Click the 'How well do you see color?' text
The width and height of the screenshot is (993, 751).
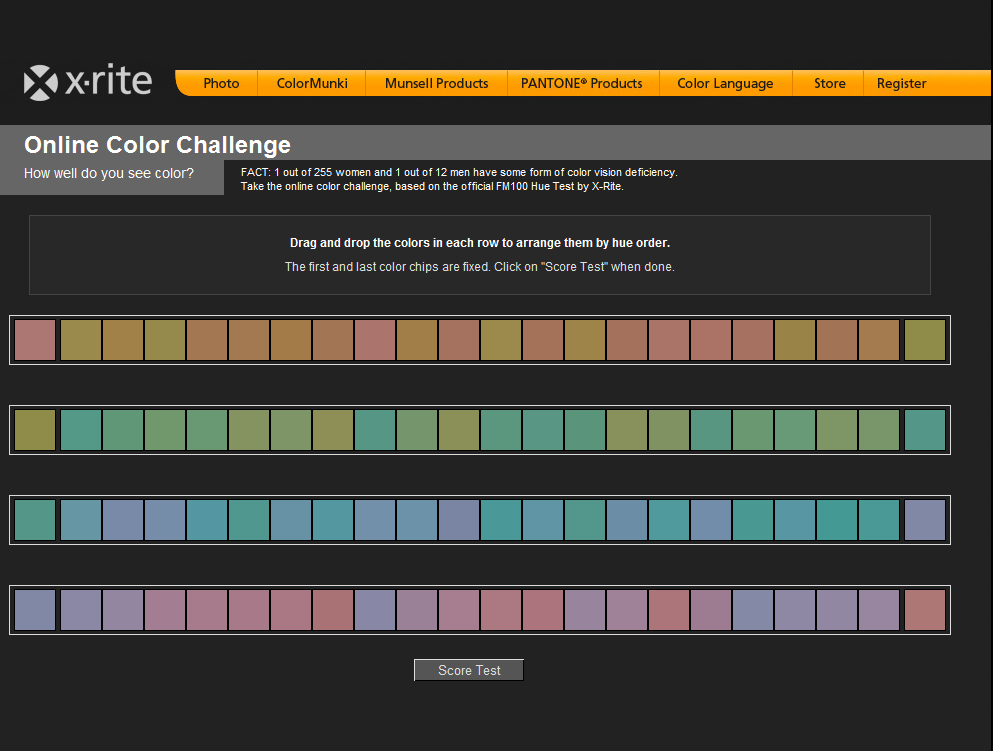pyautogui.click(x=109, y=173)
